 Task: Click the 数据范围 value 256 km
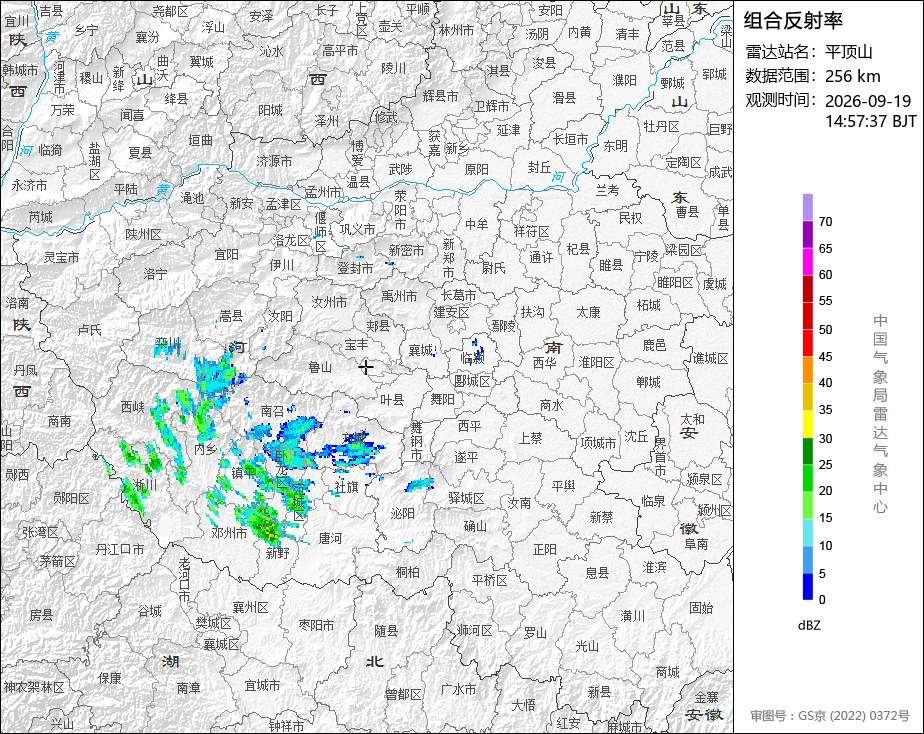(x=852, y=76)
